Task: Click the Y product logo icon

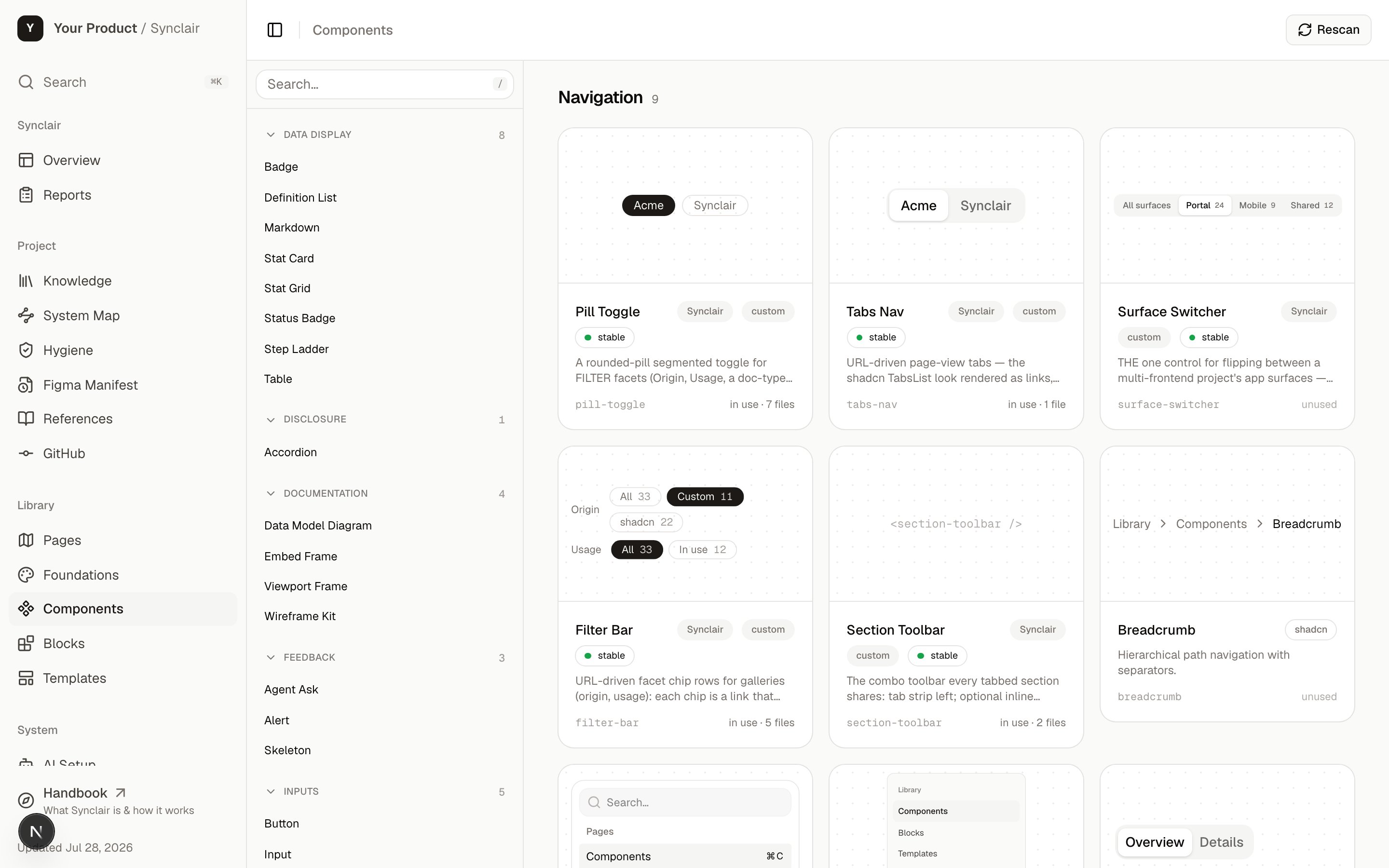Action: coord(30,28)
